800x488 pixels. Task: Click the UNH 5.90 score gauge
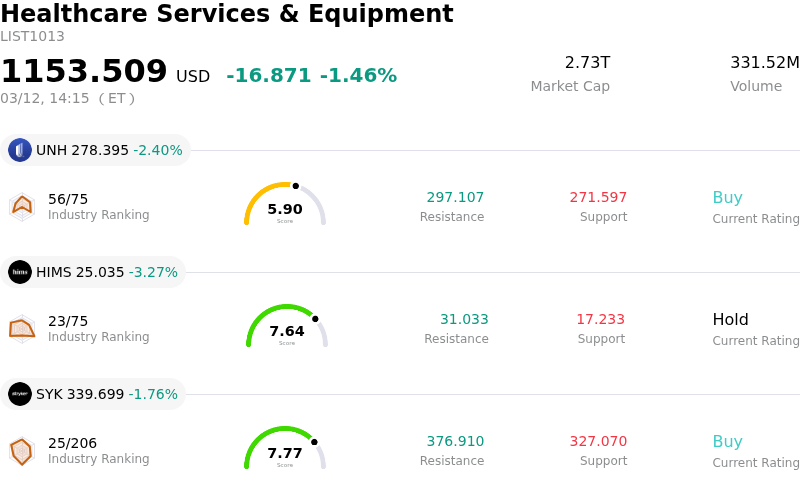click(285, 206)
